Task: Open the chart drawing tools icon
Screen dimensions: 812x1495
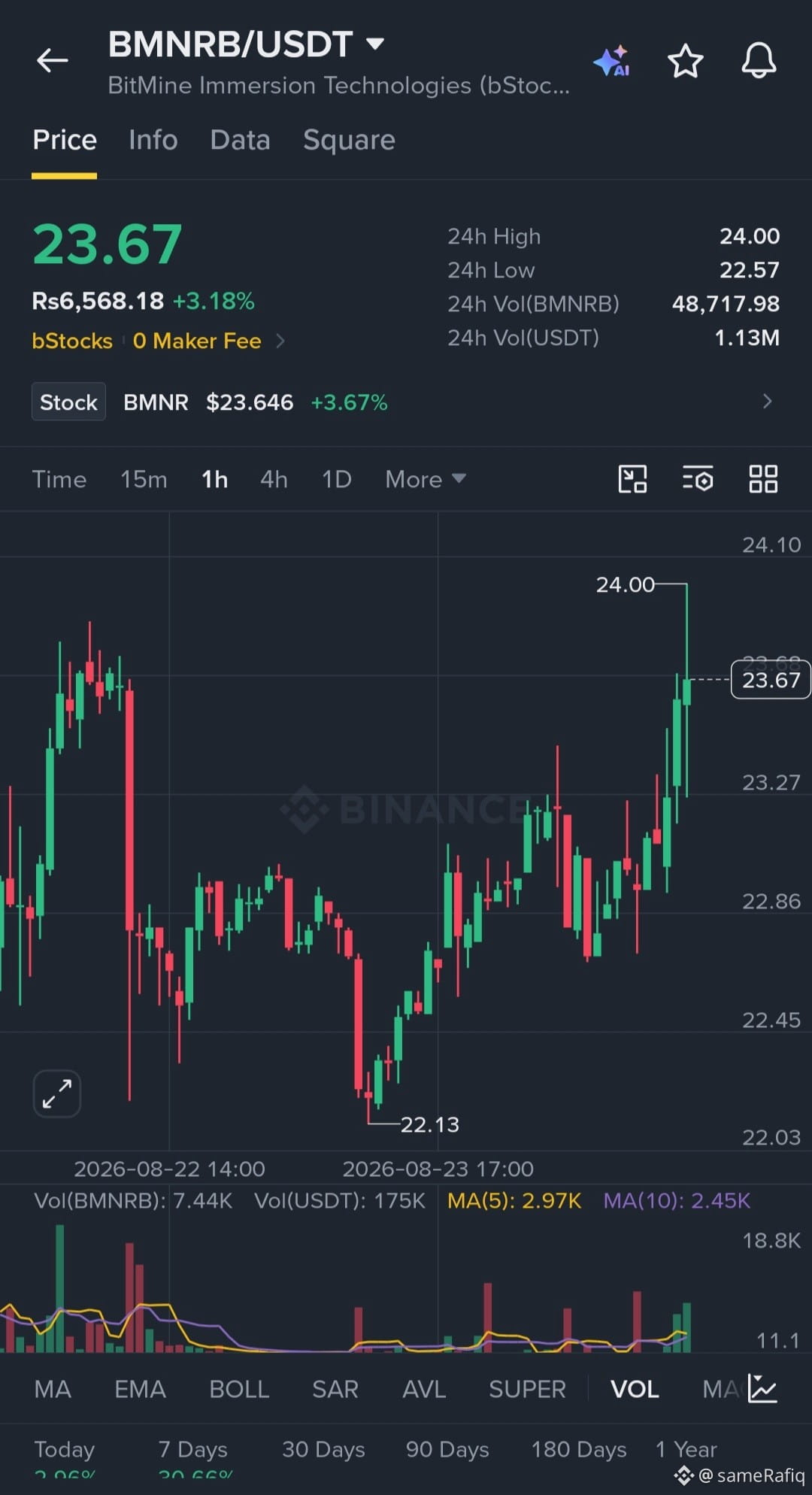Action: (632, 479)
